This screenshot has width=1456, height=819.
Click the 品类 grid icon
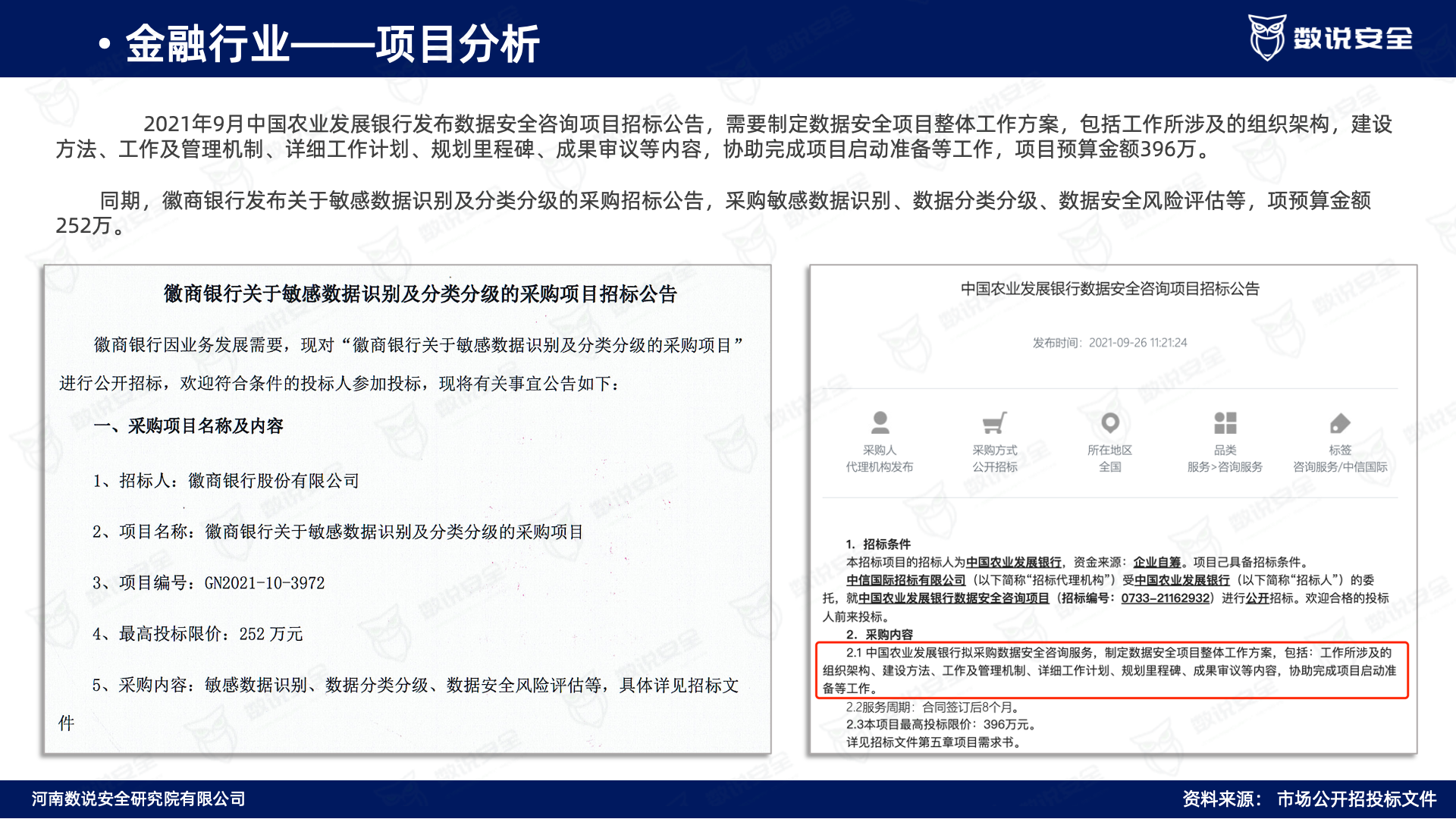tap(1225, 422)
